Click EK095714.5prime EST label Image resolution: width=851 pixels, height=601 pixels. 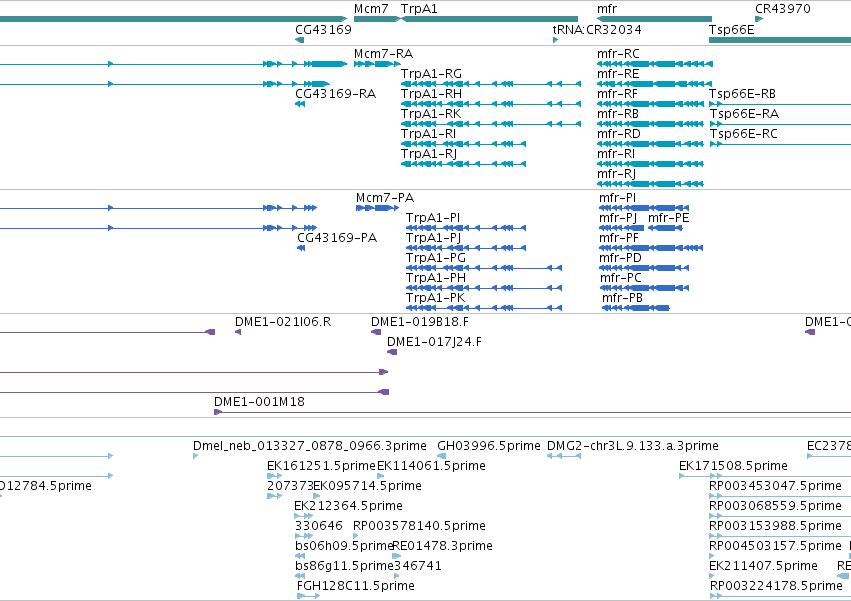tap(367, 486)
